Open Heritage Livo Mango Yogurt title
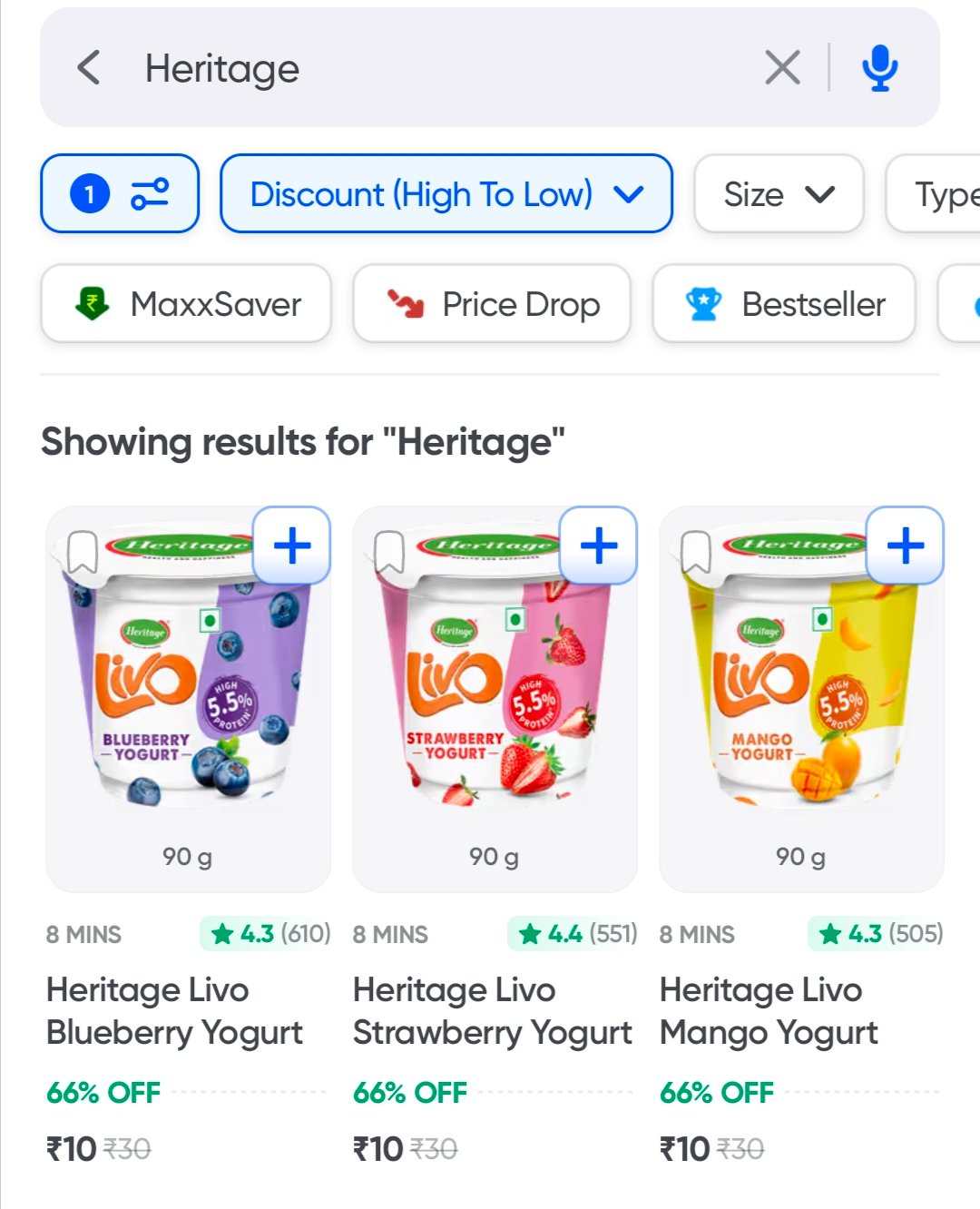 tap(769, 1010)
